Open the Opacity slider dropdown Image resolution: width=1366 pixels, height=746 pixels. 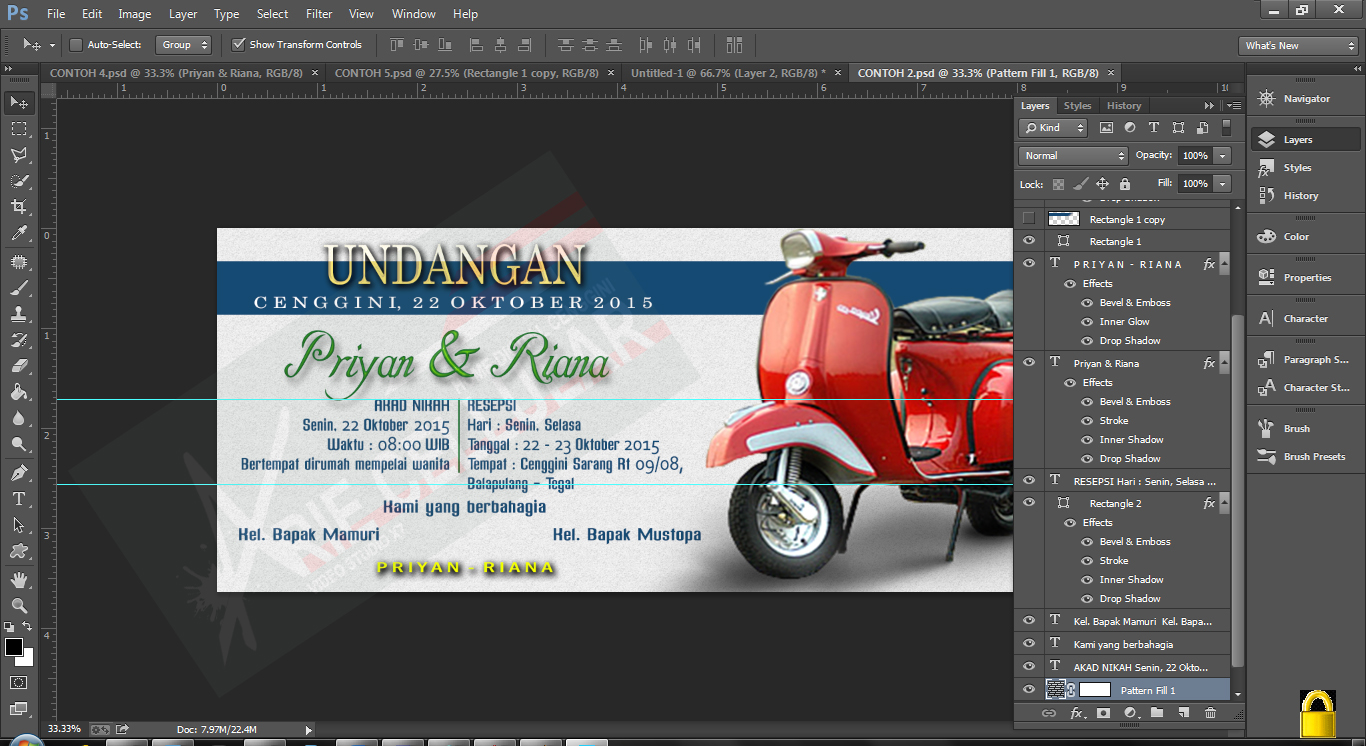(1222, 156)
